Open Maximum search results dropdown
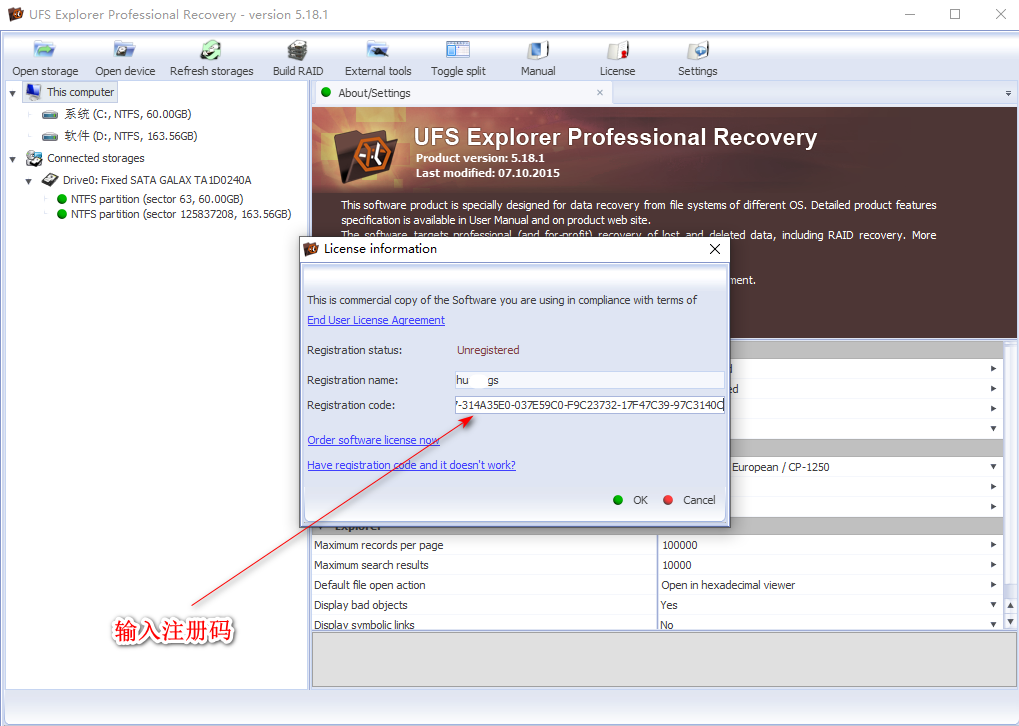 (993, 565)
